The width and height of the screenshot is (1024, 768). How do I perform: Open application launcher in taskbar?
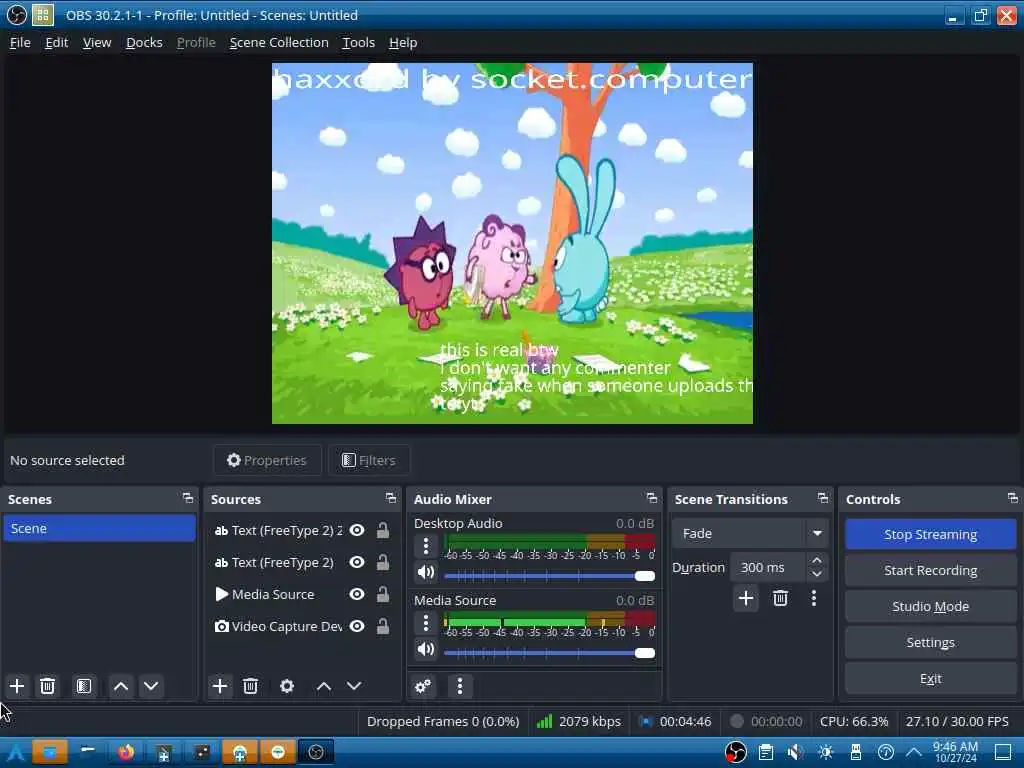point(15,752)
